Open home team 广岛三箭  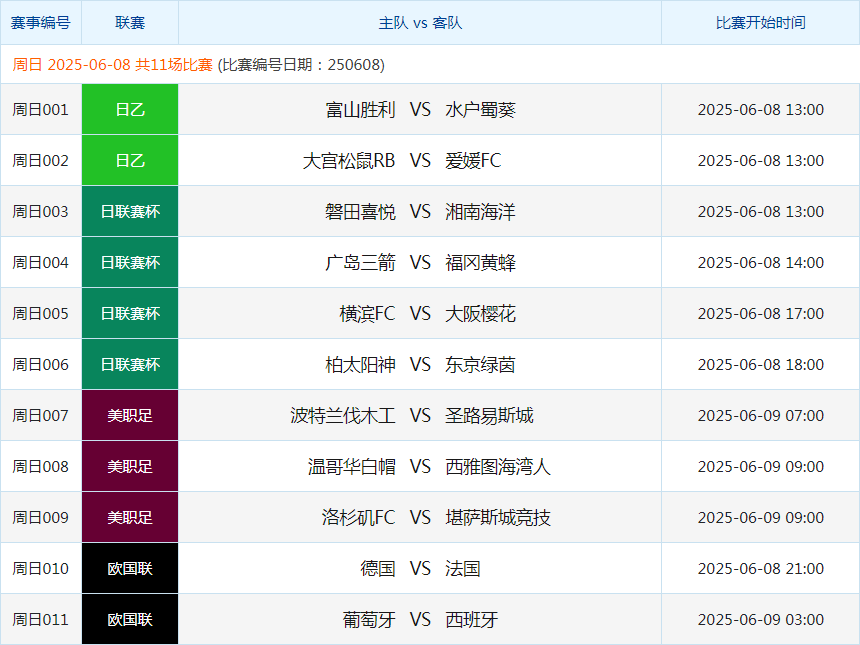point(360,263)
